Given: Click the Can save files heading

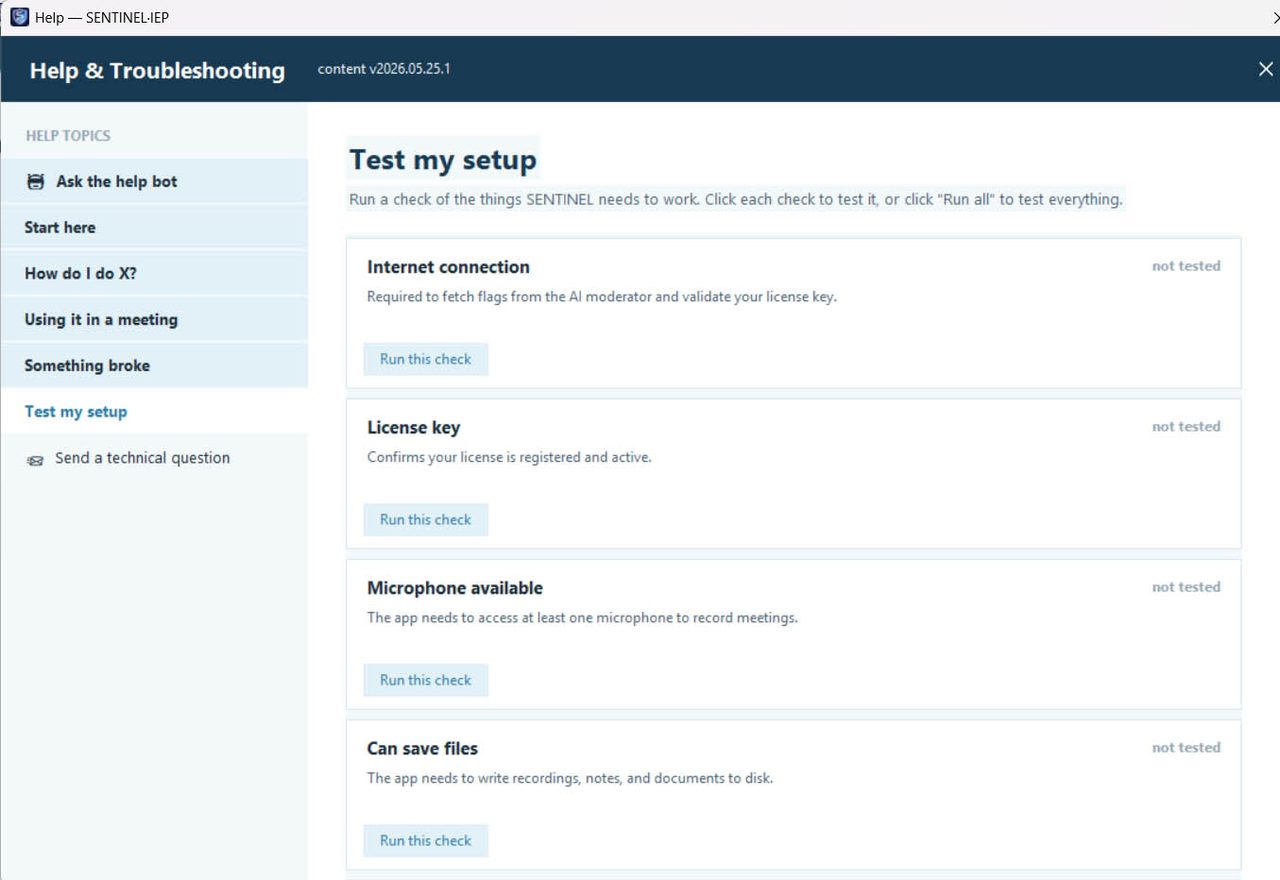Looking at the screenshot, I should click(x=422, y=749).
